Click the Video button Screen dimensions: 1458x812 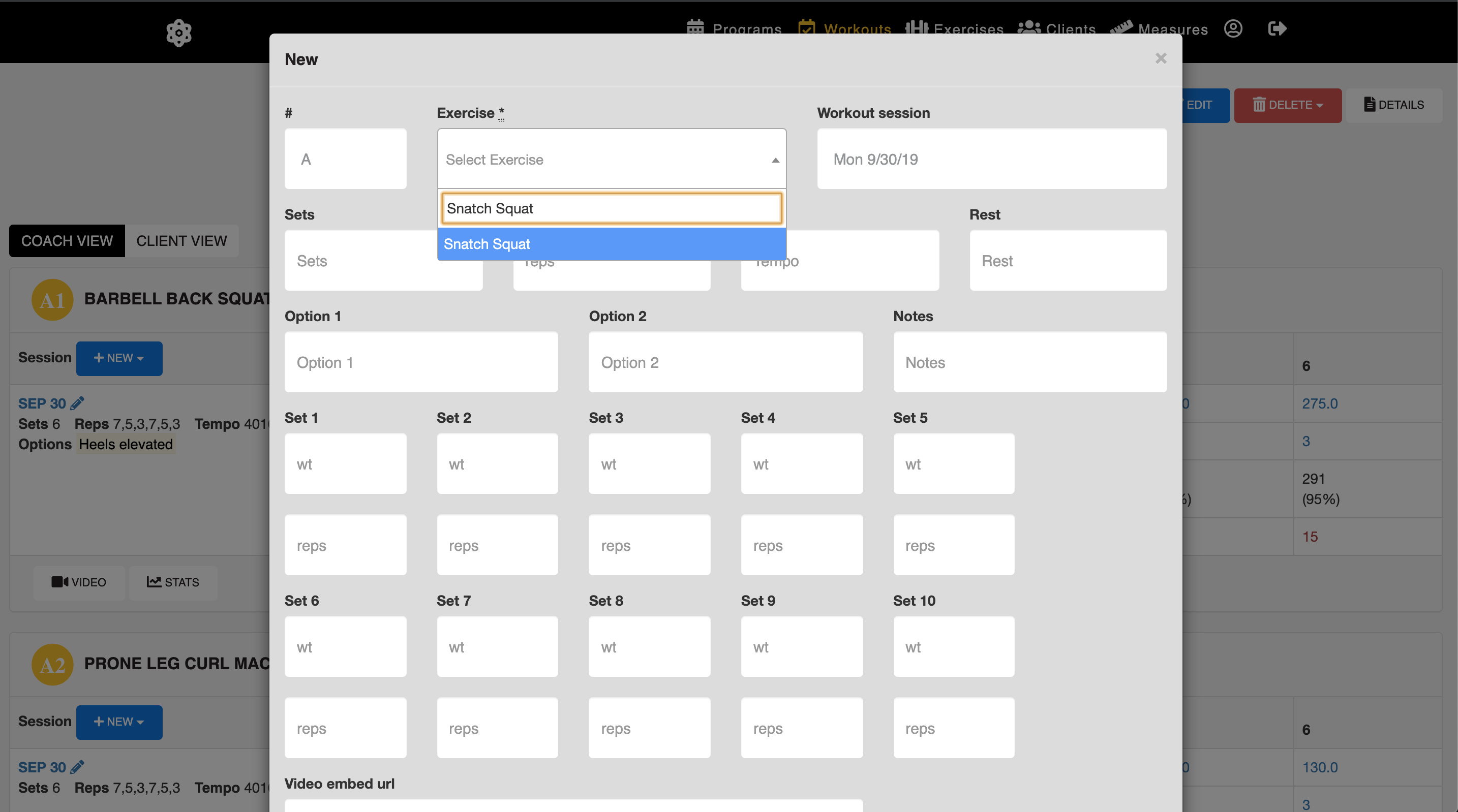tap(79, 582)
